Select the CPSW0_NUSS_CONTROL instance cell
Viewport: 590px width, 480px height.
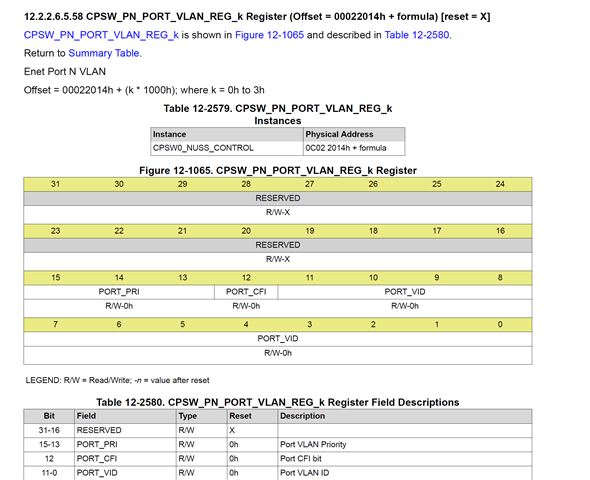pos(227,148)
